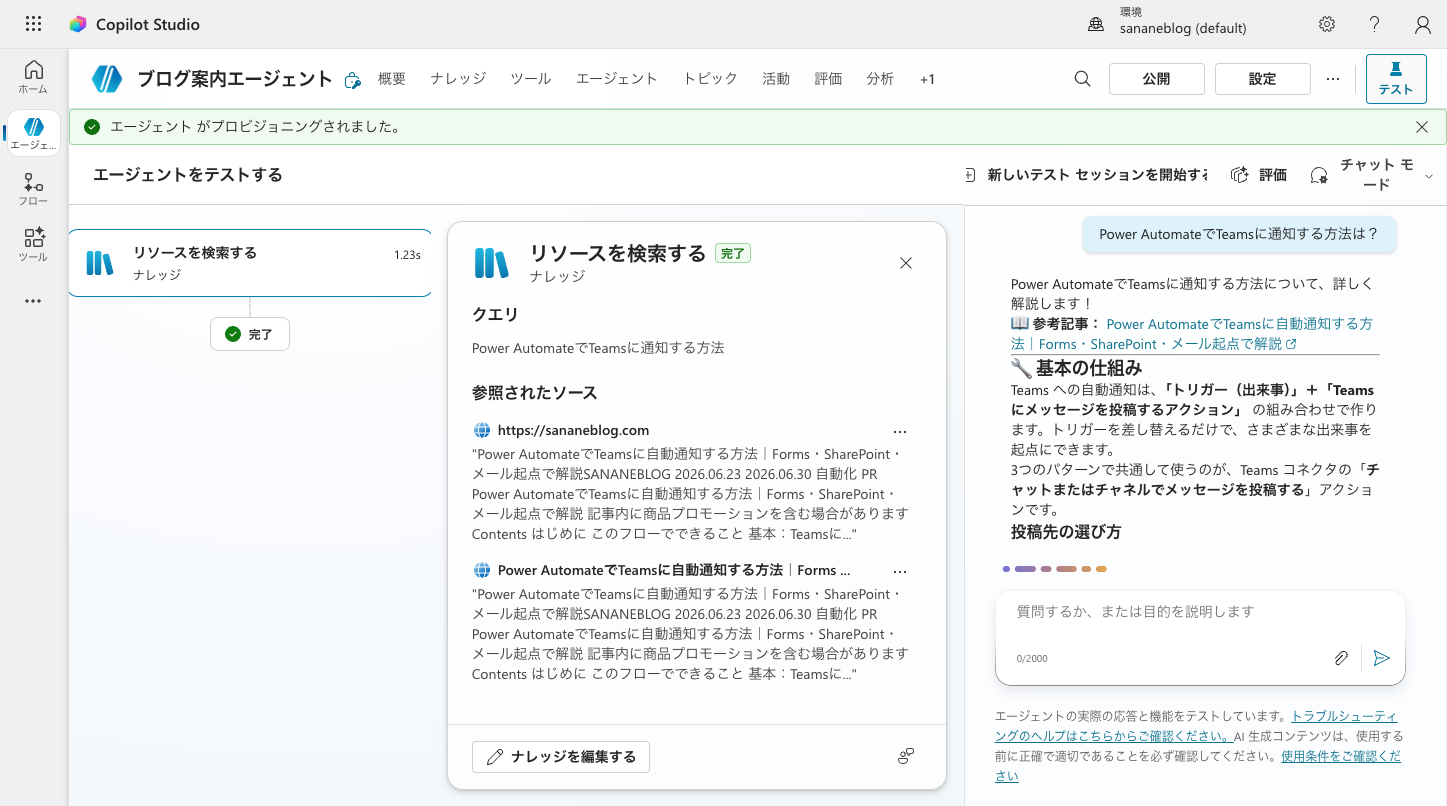Open the user account profile icon

[1423, 24]
